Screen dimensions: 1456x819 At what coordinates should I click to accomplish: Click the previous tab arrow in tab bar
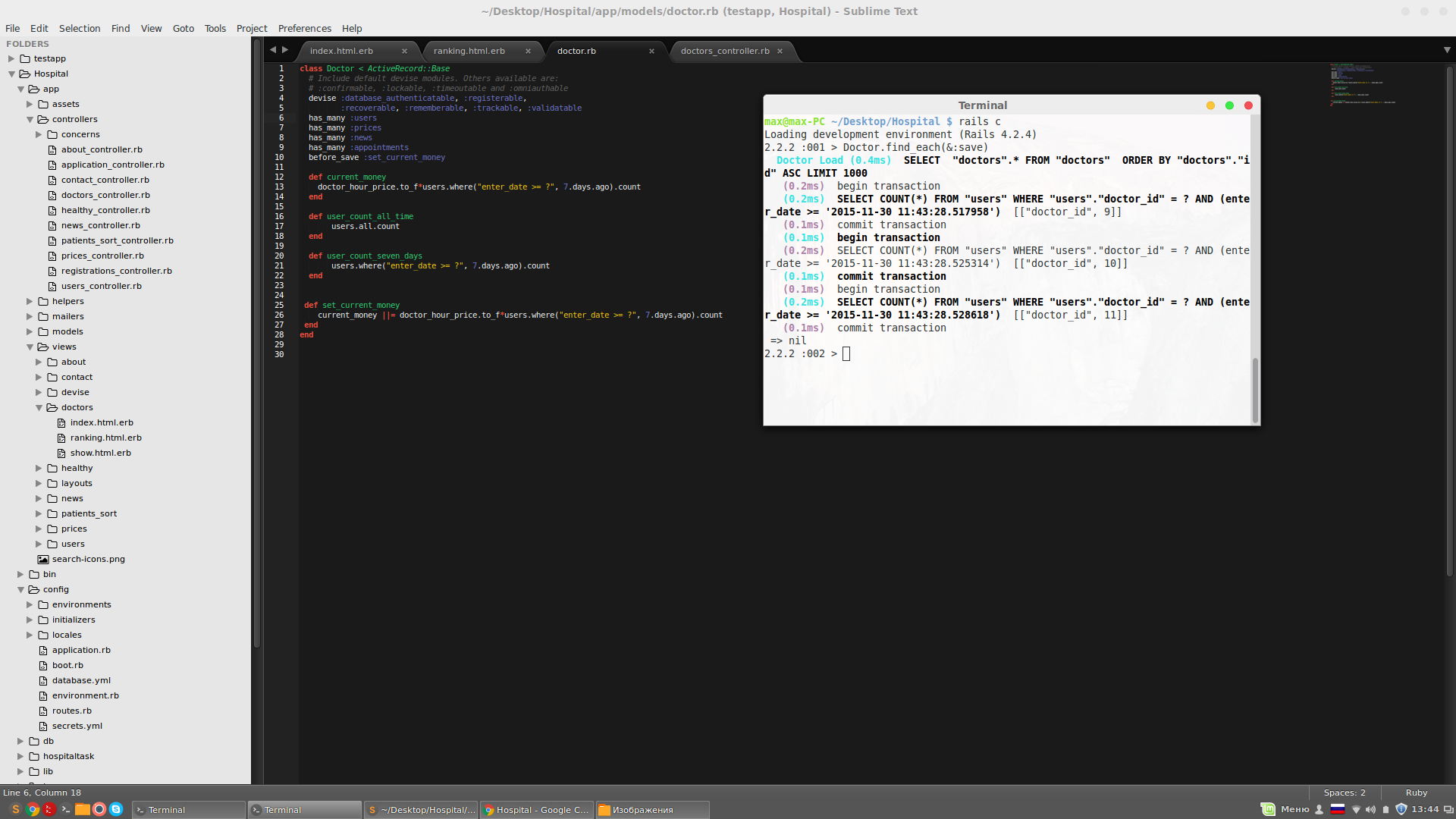(273, 49)
